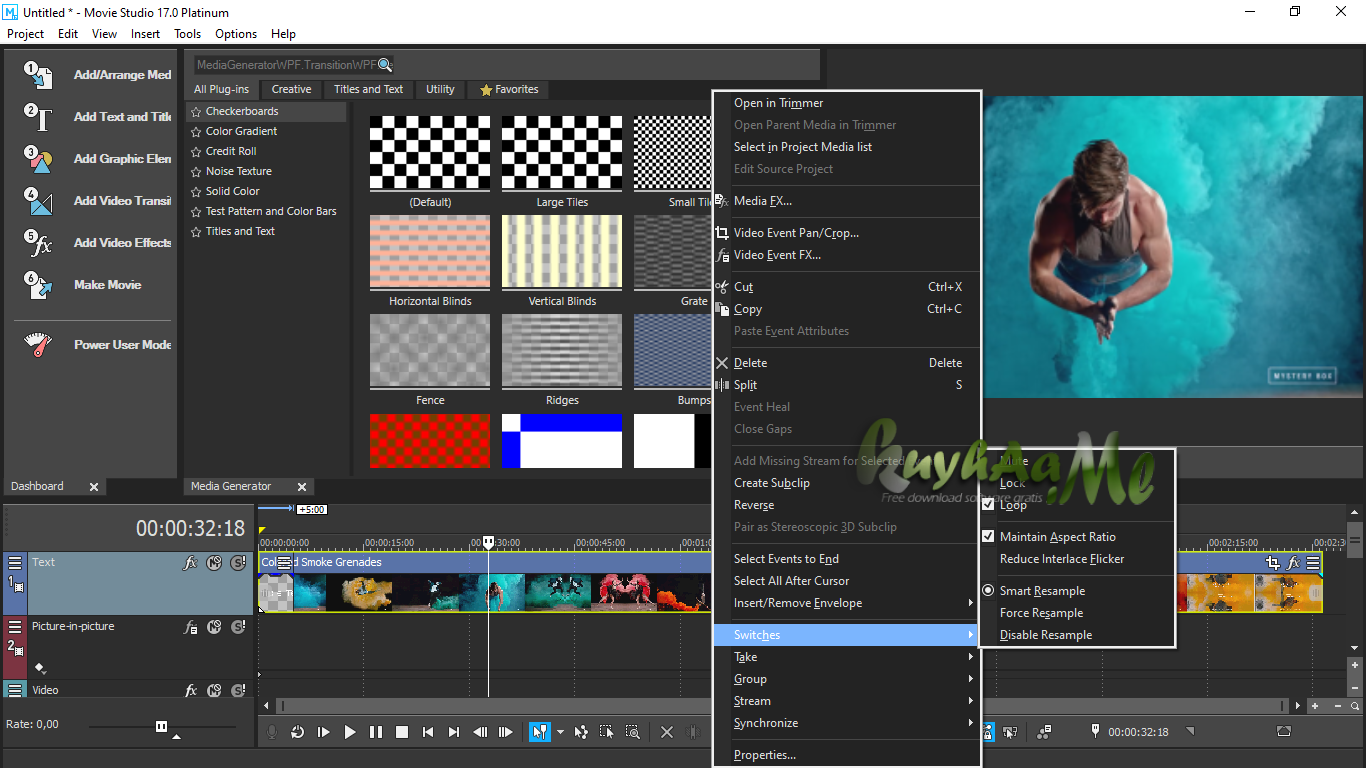1366x768 pixels.
Task: Pause playback in transport bar
Action: [x=376, y=732]
